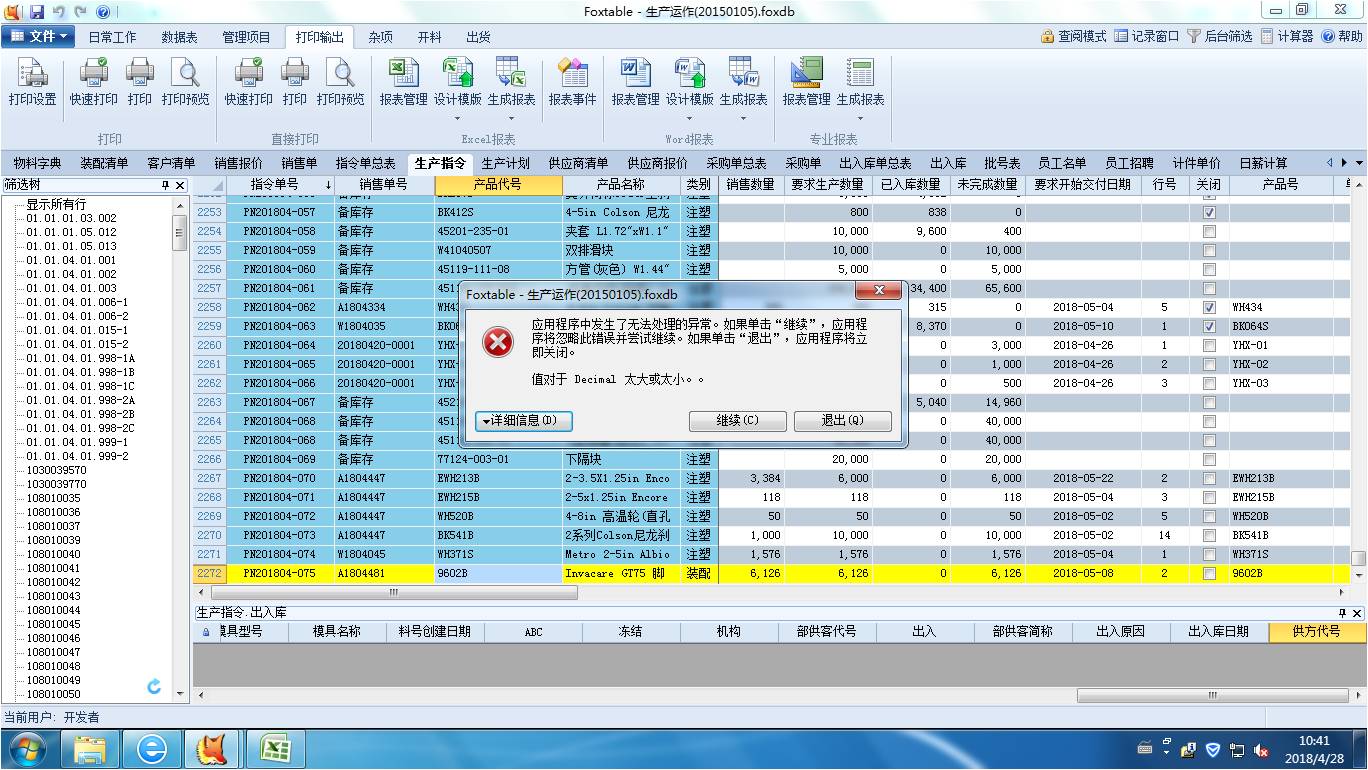The width and height of the screenshot is (1368, 770).
Task: Click 打印预览 in the 打印 group
Action: pos(186,82)
